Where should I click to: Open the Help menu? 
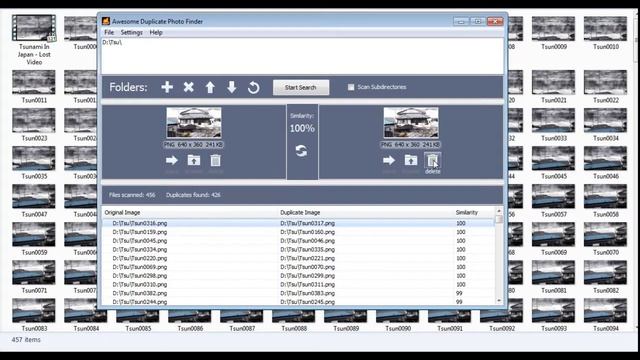coord(156,32)
